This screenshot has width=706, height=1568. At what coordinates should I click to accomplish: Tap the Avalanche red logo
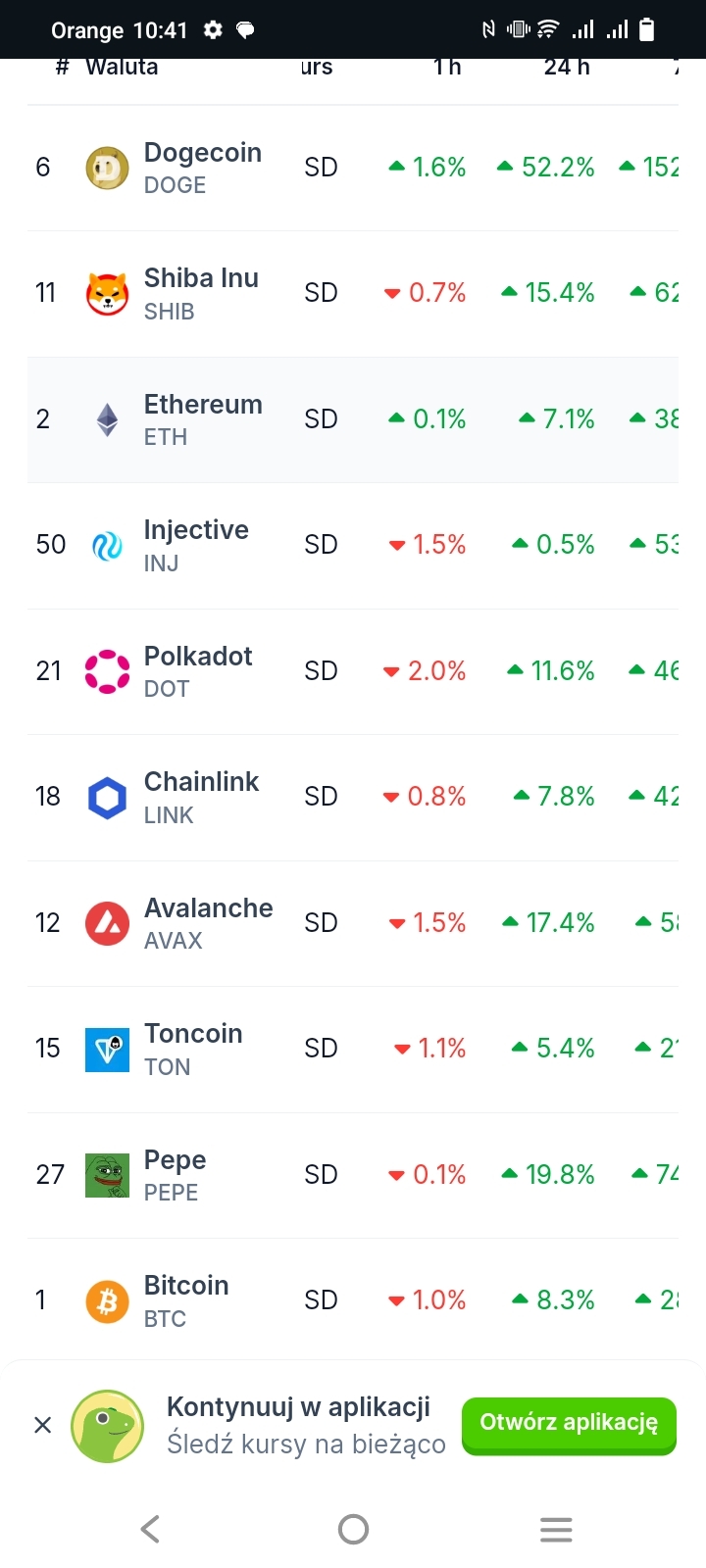pos(107,923)
